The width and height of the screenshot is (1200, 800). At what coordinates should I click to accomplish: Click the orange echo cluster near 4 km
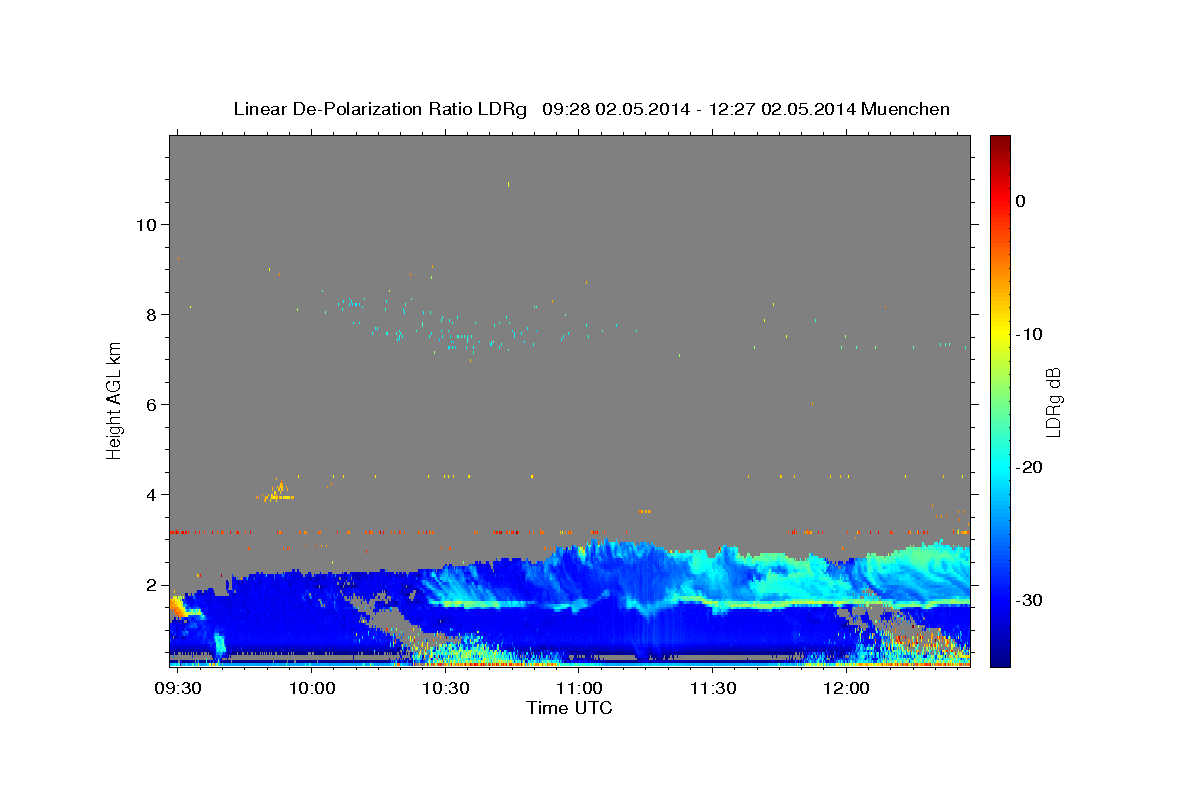tap(276, 492)
